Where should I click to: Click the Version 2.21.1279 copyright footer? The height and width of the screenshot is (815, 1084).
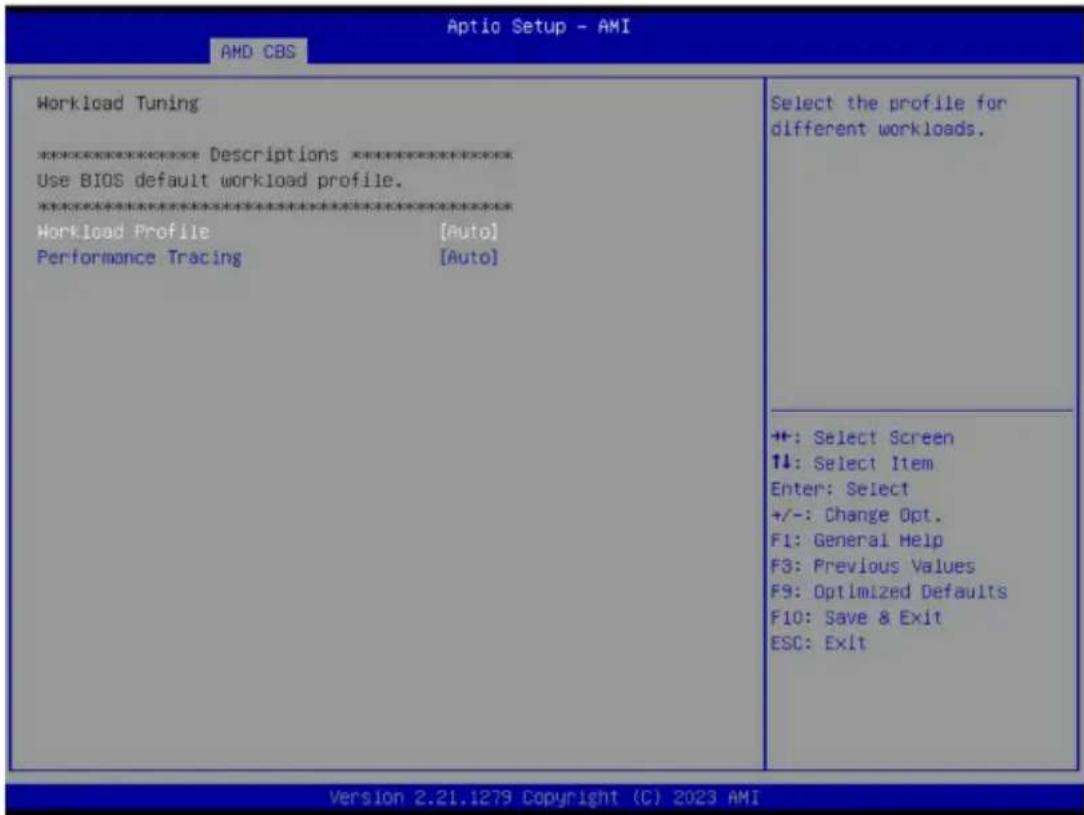pos(544,798)
